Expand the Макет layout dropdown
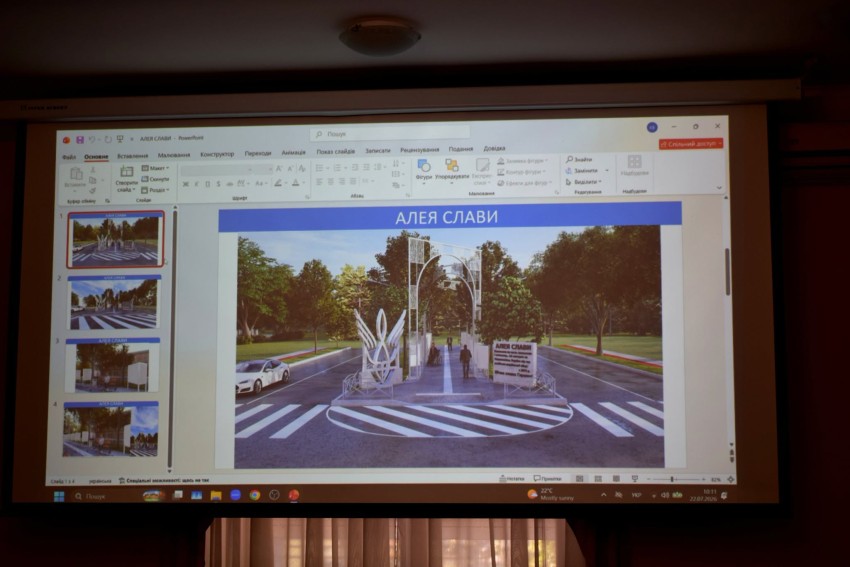The image size is (850, 567). click(x=156, y=169)
